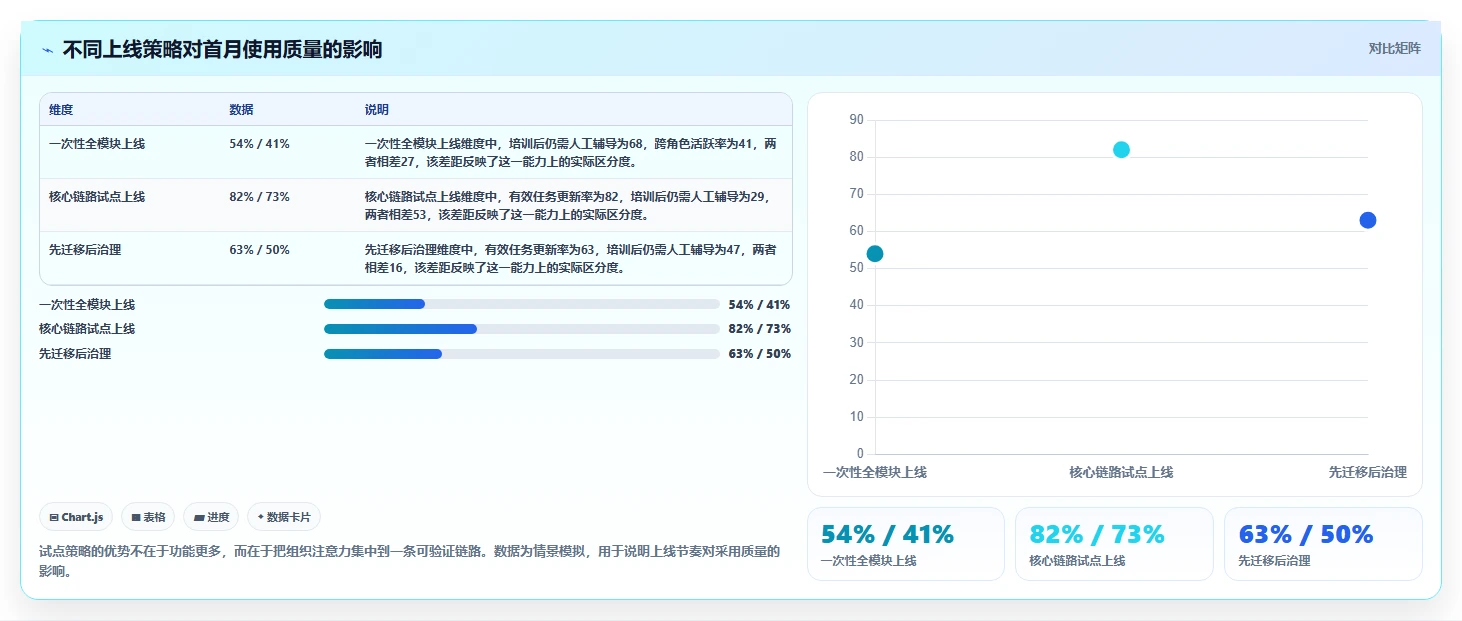This screenshot has height=621, width=1462.
Task: Click the footnote paragraph about 试点策略
Action: (409, 561)
